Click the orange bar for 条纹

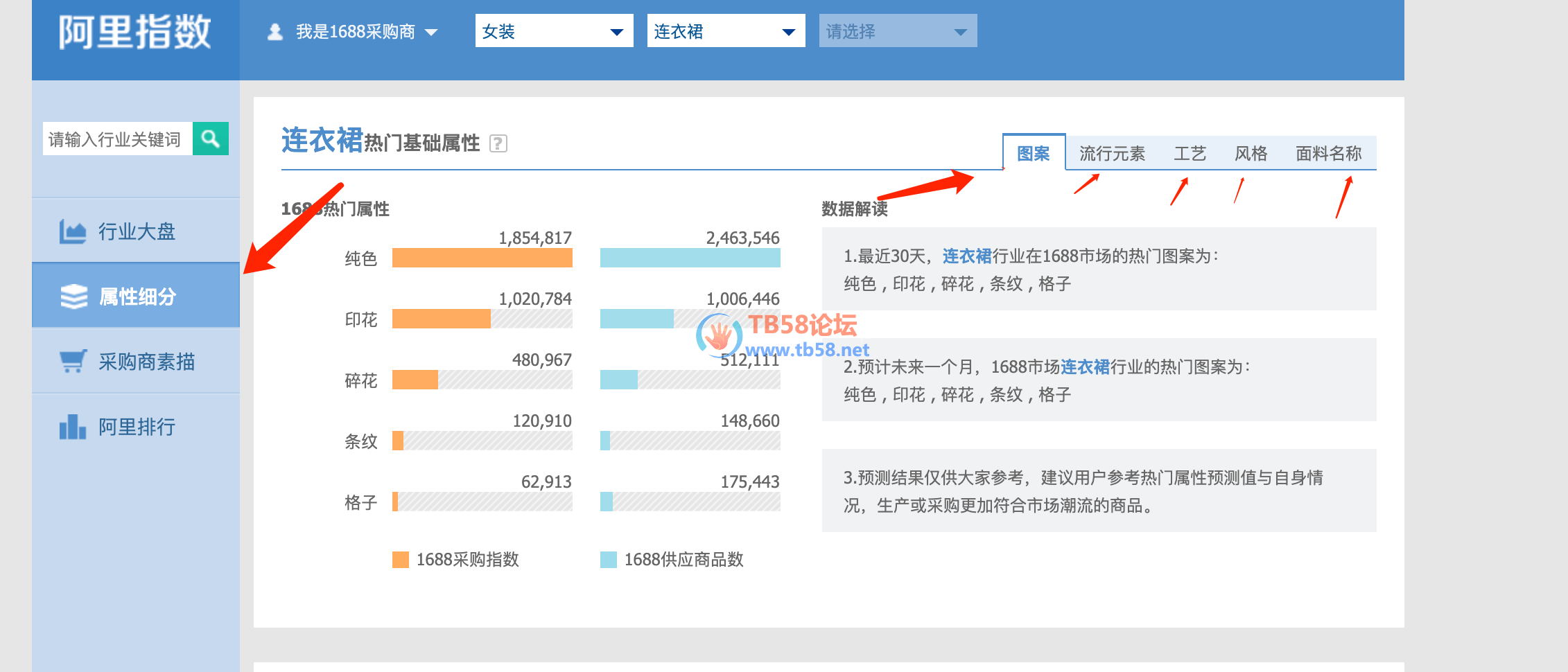coord(398,441)
